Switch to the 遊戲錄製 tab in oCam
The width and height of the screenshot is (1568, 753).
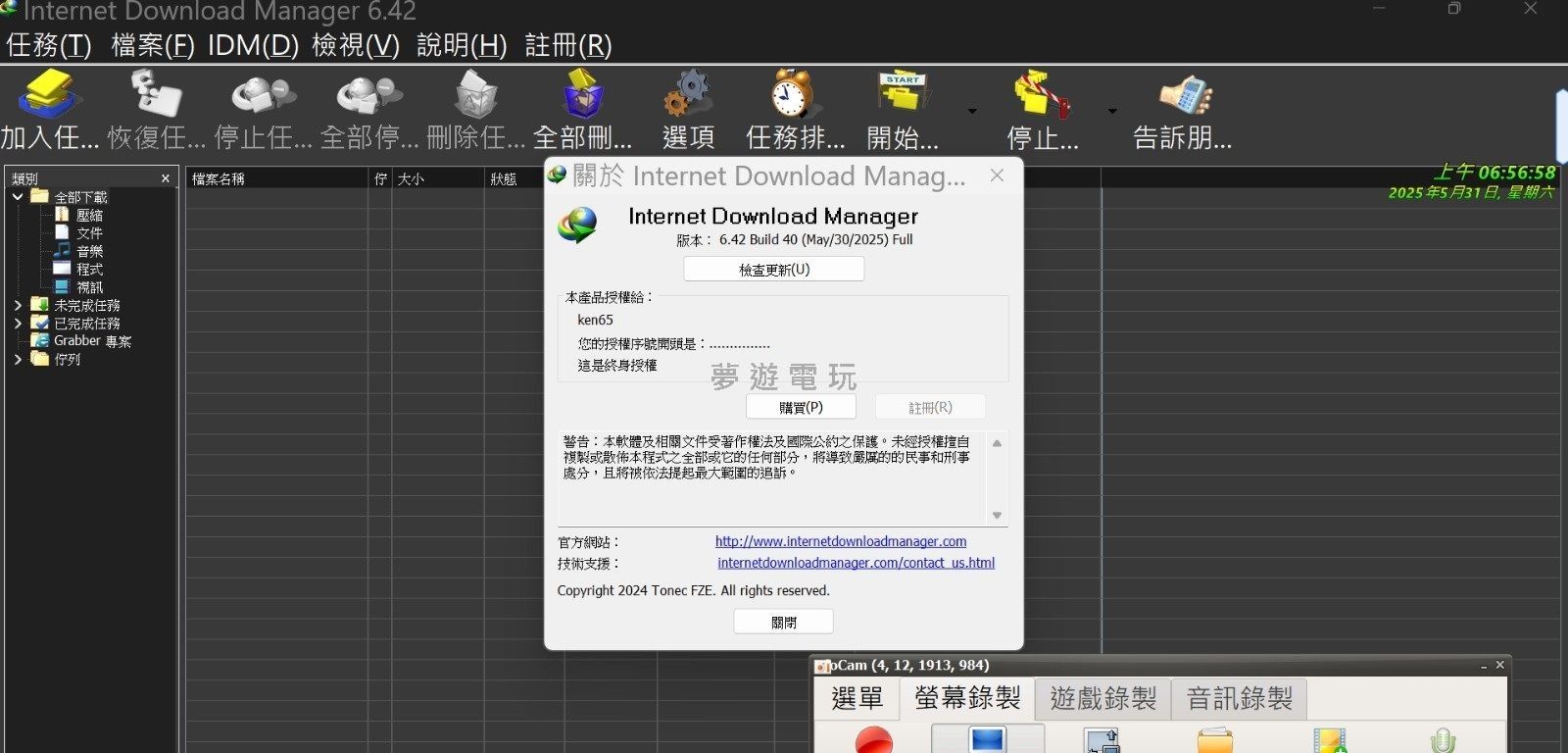coord(1102,698)
